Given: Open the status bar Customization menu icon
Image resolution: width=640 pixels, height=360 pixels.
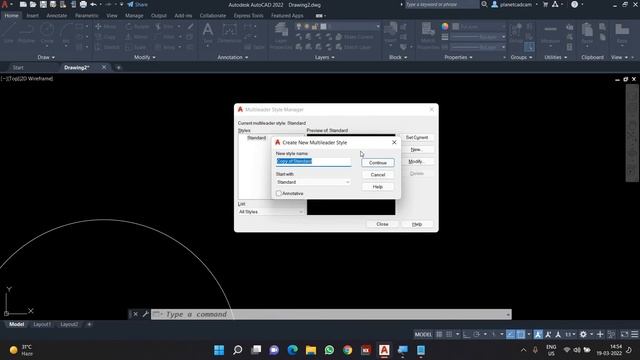Looking at the screenshot, I should click(635, 334).
